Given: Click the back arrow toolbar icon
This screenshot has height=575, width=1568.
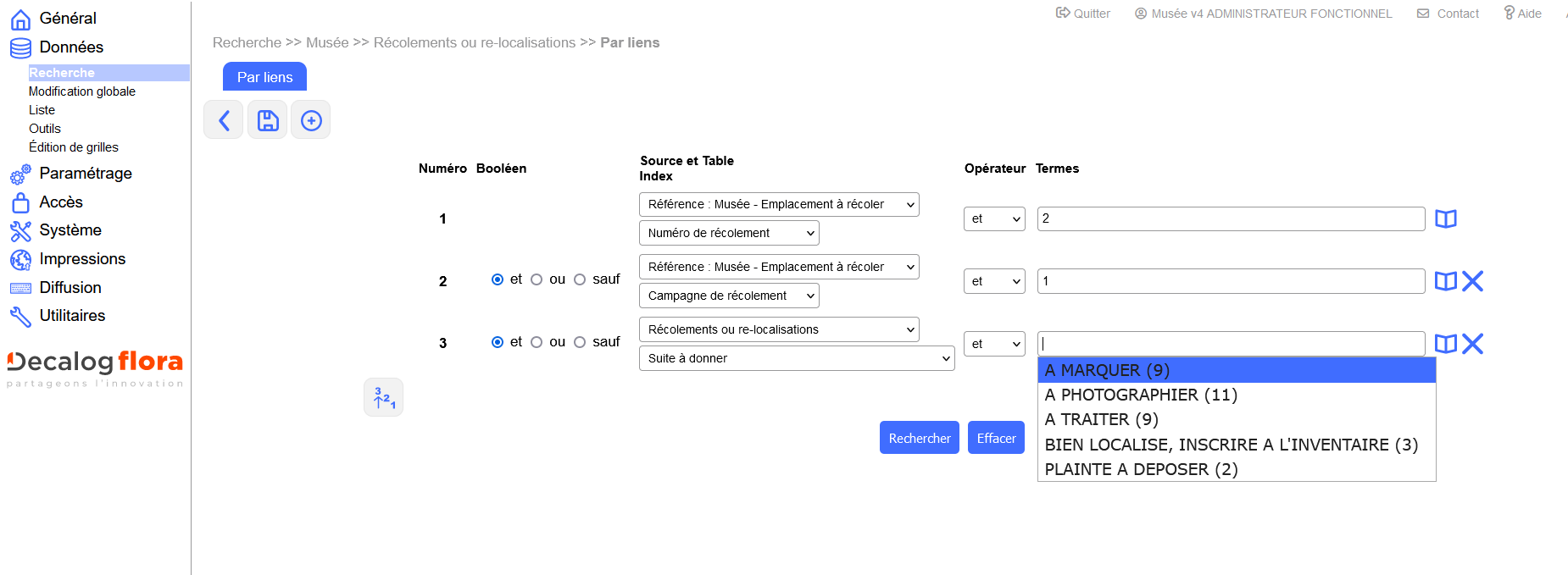Looking at the screenshot, I should point(224,120).
